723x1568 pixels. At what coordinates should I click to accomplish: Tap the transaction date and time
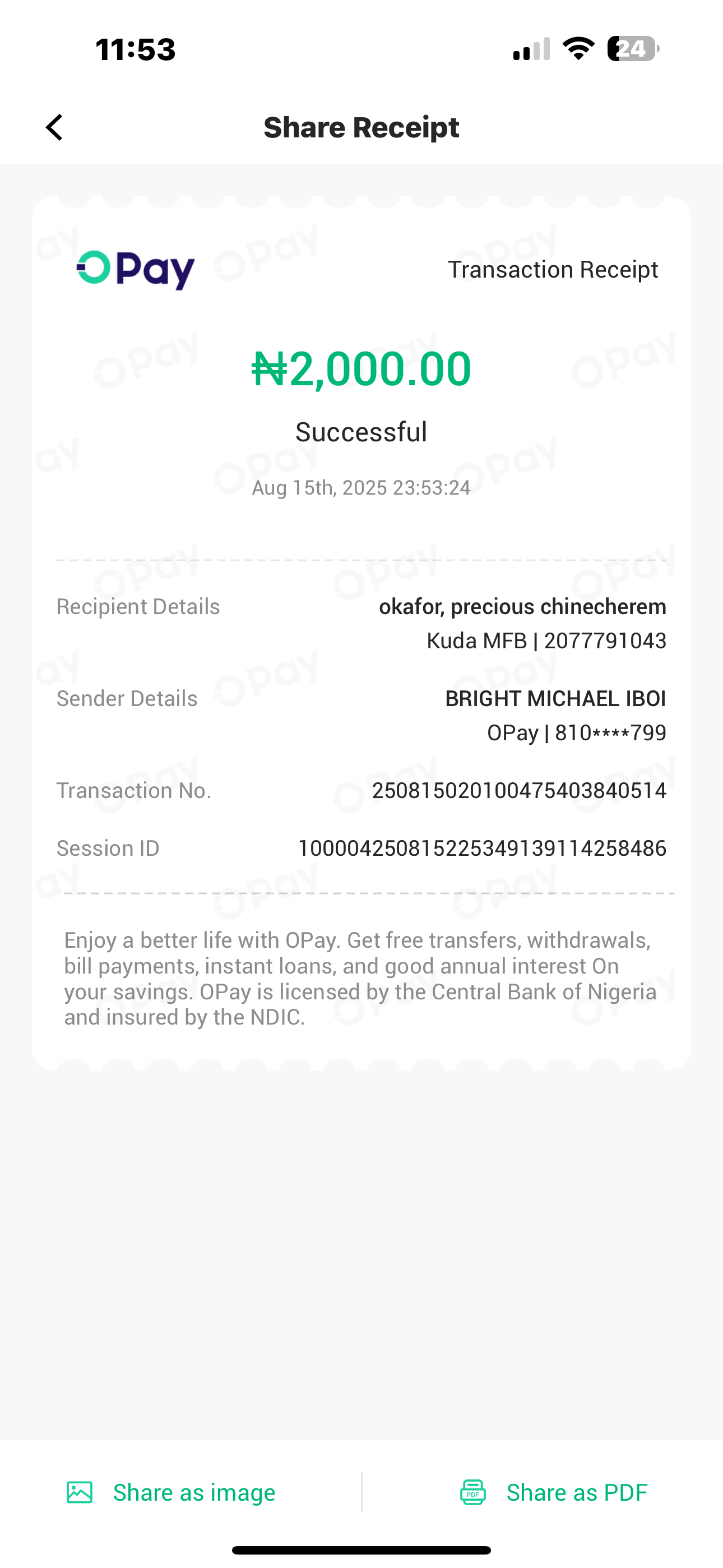pos(361,487)
